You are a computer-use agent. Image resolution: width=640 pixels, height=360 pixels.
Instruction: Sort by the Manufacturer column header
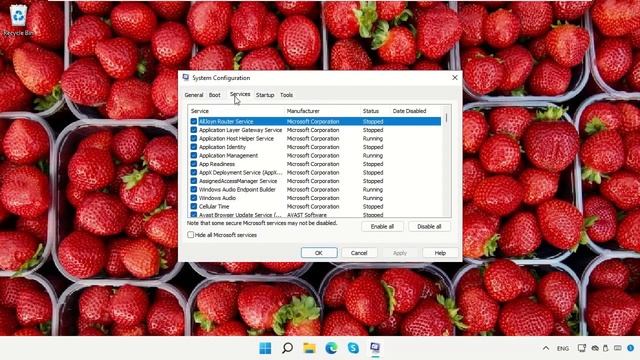click(323, 111)
